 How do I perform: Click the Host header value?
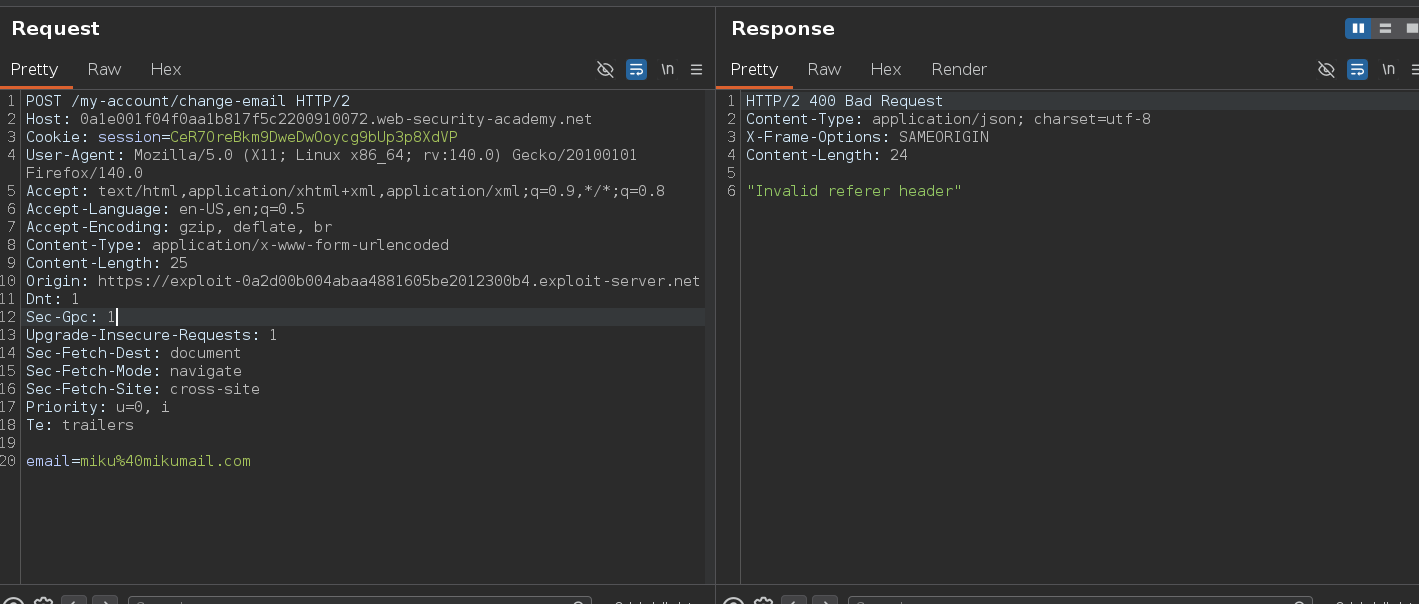pos(336,119)
